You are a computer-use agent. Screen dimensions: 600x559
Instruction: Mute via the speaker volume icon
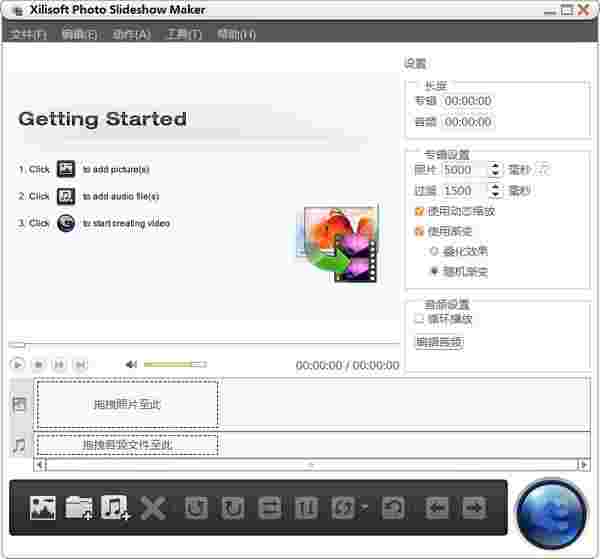(x=131, y=364)
